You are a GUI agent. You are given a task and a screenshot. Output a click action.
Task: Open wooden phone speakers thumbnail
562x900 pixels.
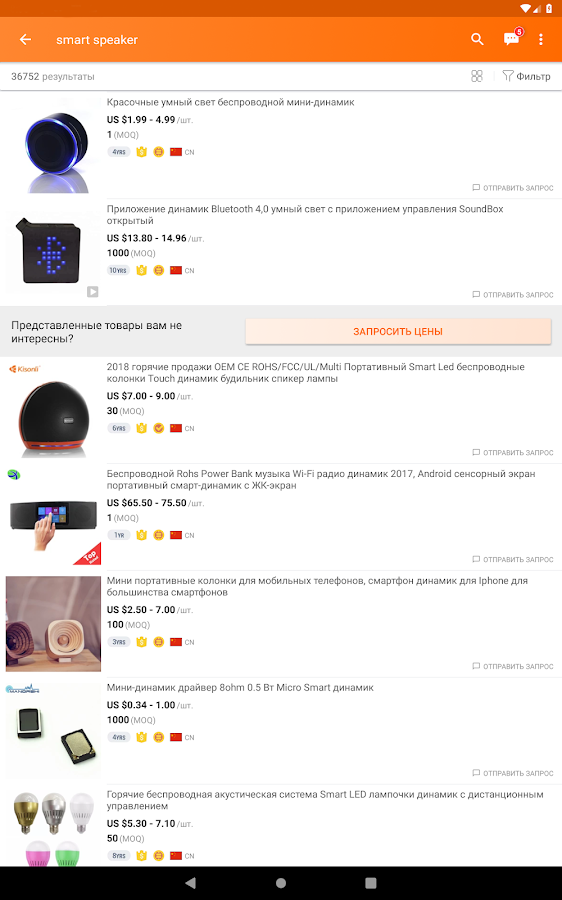[53, 624]
